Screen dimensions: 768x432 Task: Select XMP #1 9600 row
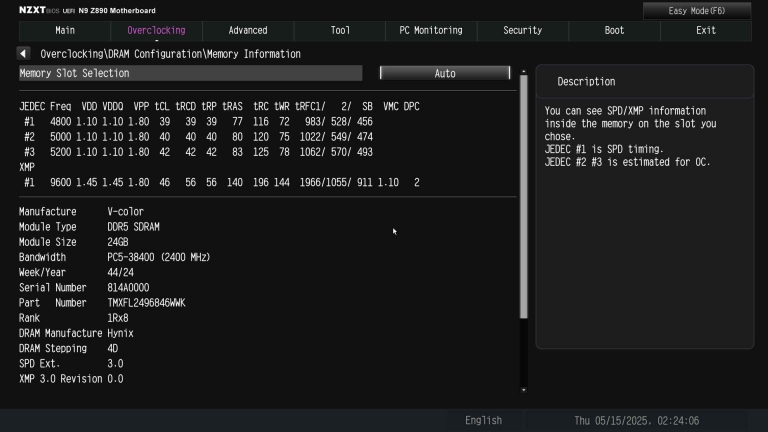coord(221,182)
